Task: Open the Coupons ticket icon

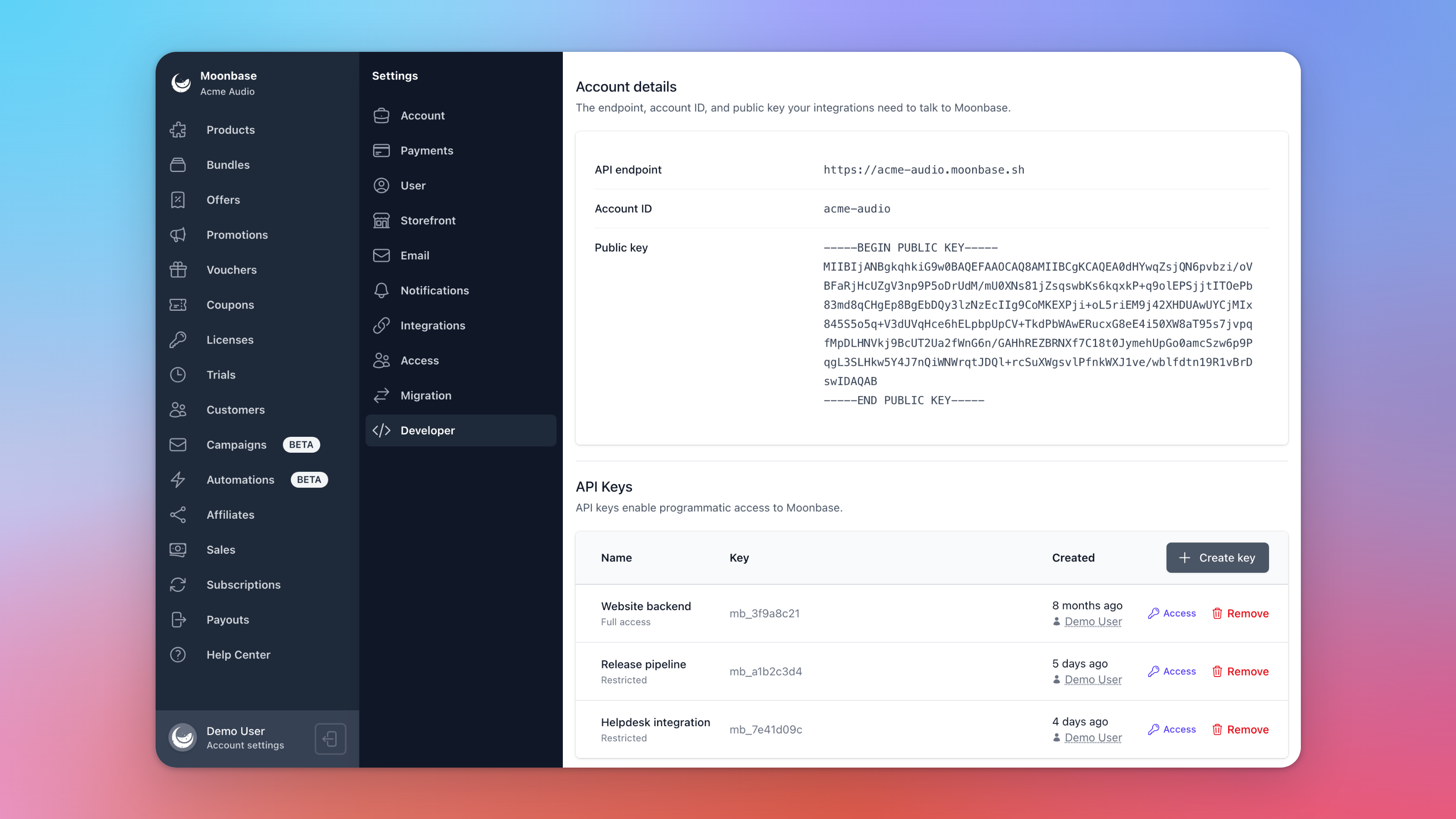Action: coord(178,305)
